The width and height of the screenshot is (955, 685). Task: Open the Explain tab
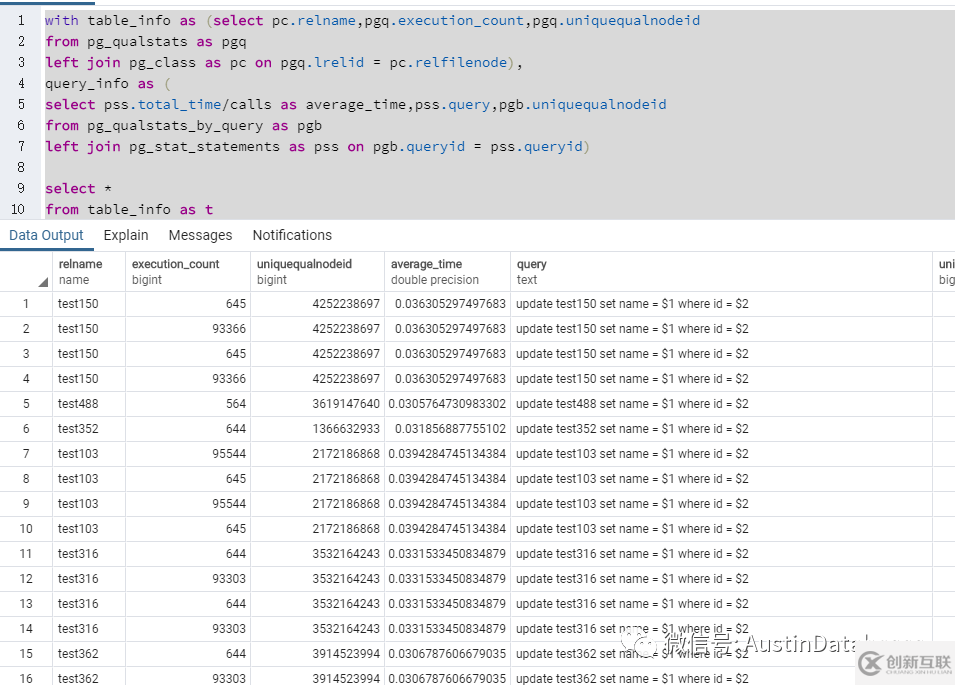point(125,235)
